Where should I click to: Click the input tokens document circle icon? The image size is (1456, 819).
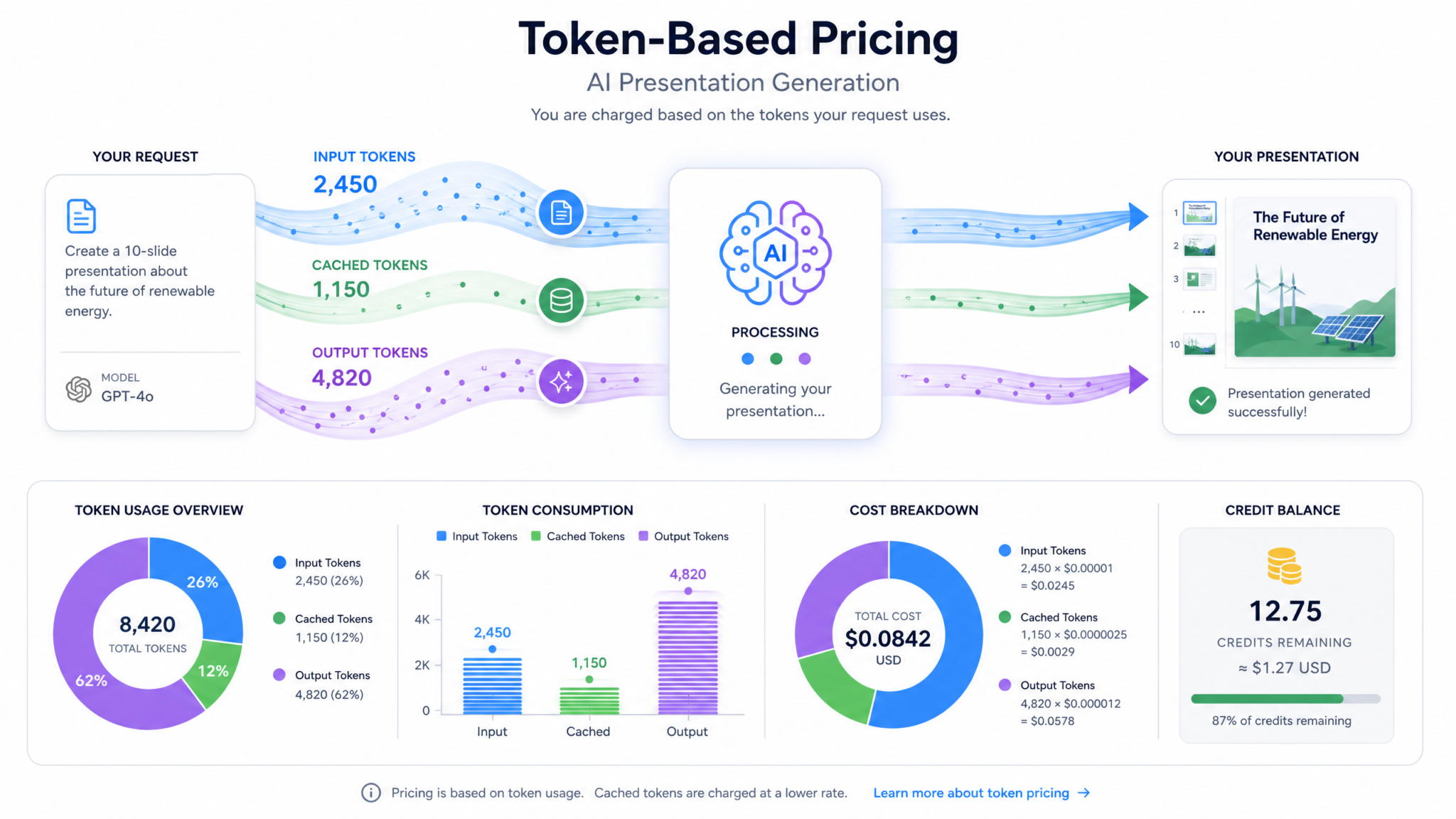click(561, 213)
